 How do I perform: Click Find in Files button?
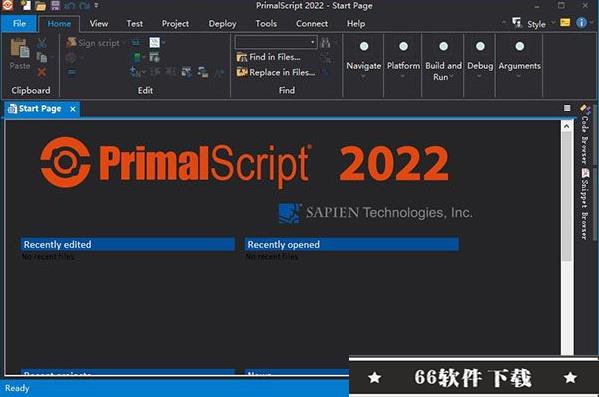click(269, 57)
